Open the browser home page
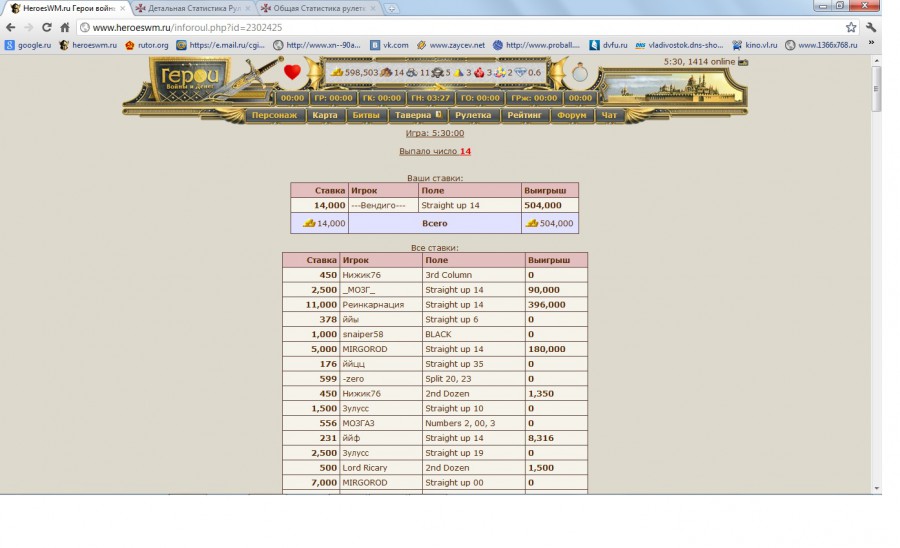Screen dimensions: 900x548 tap(65, 27)
